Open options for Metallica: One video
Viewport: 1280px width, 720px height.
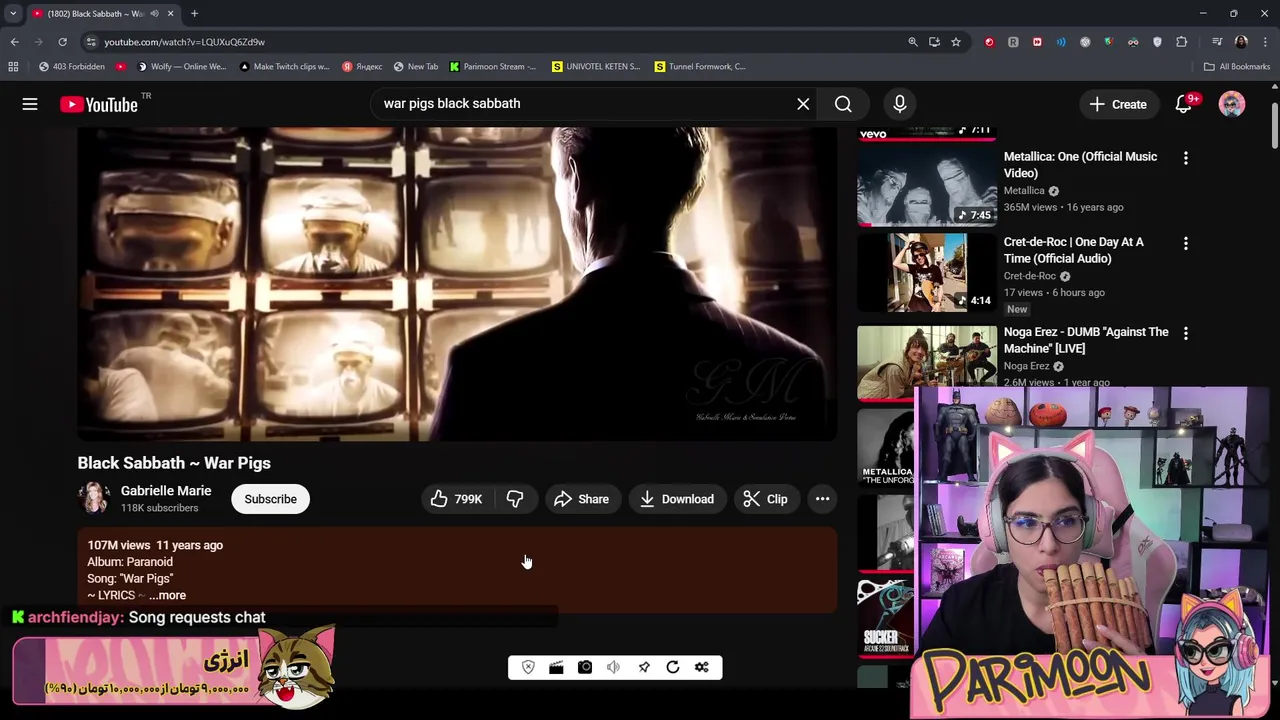1186,158
